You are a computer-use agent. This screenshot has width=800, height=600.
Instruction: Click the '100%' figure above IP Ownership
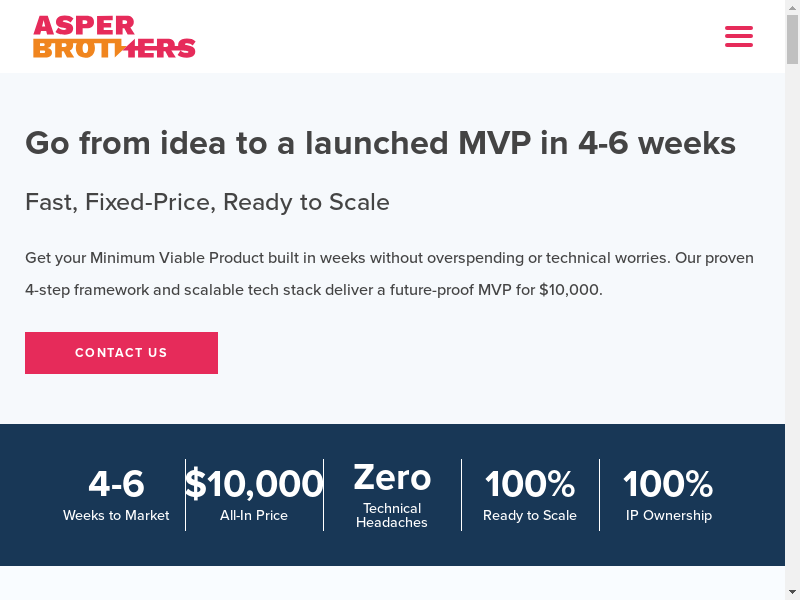668,484
